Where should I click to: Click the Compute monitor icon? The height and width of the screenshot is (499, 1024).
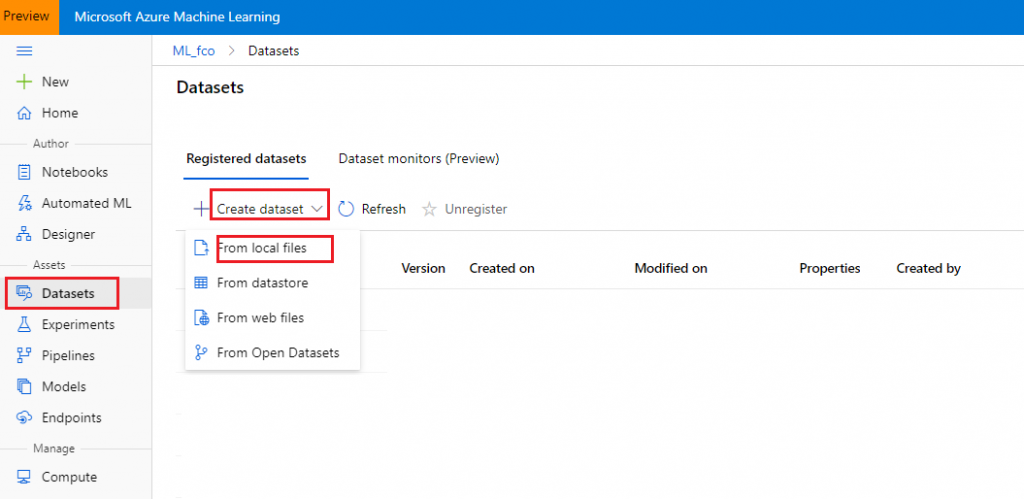coord(25,477)
